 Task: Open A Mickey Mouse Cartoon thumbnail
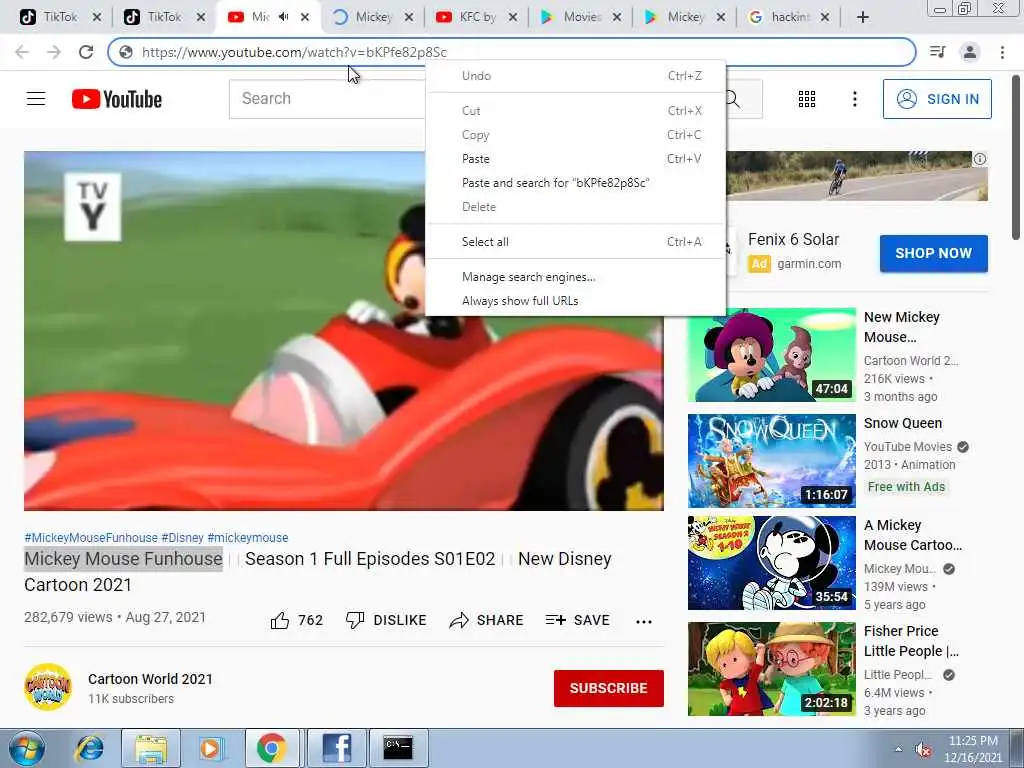click(771, 563)
